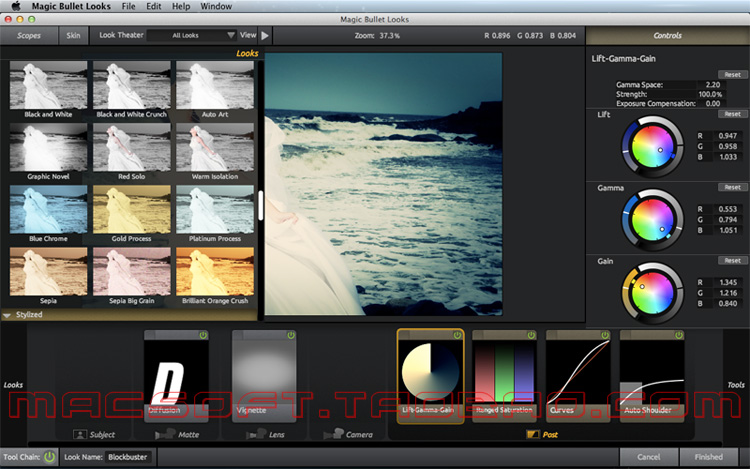Select the Brilliant Orange Crush look
750x469 pixels.
pyautogui.click(x=215, y=272)
